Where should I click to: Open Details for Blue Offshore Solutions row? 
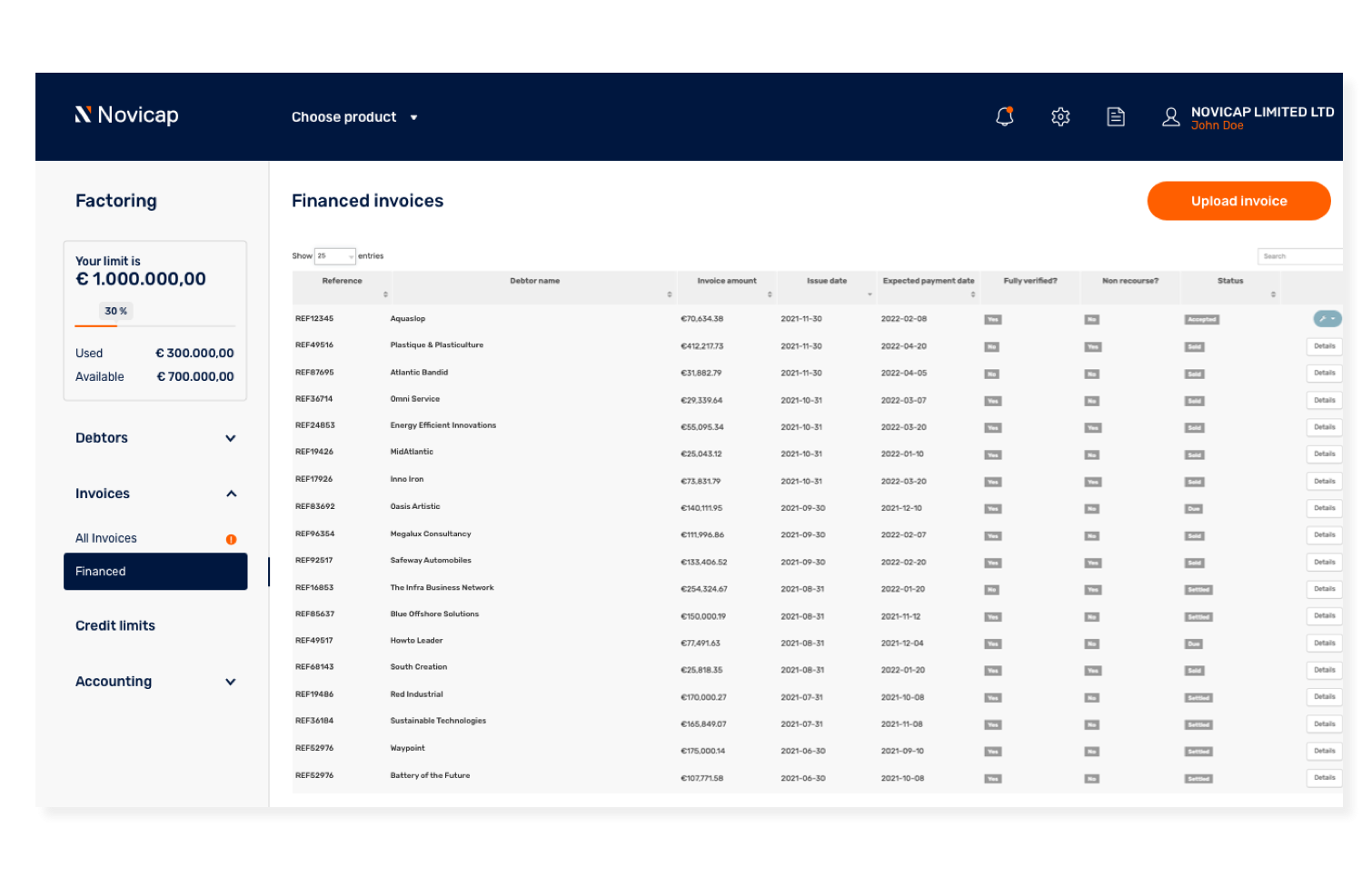click(1325, 616)
